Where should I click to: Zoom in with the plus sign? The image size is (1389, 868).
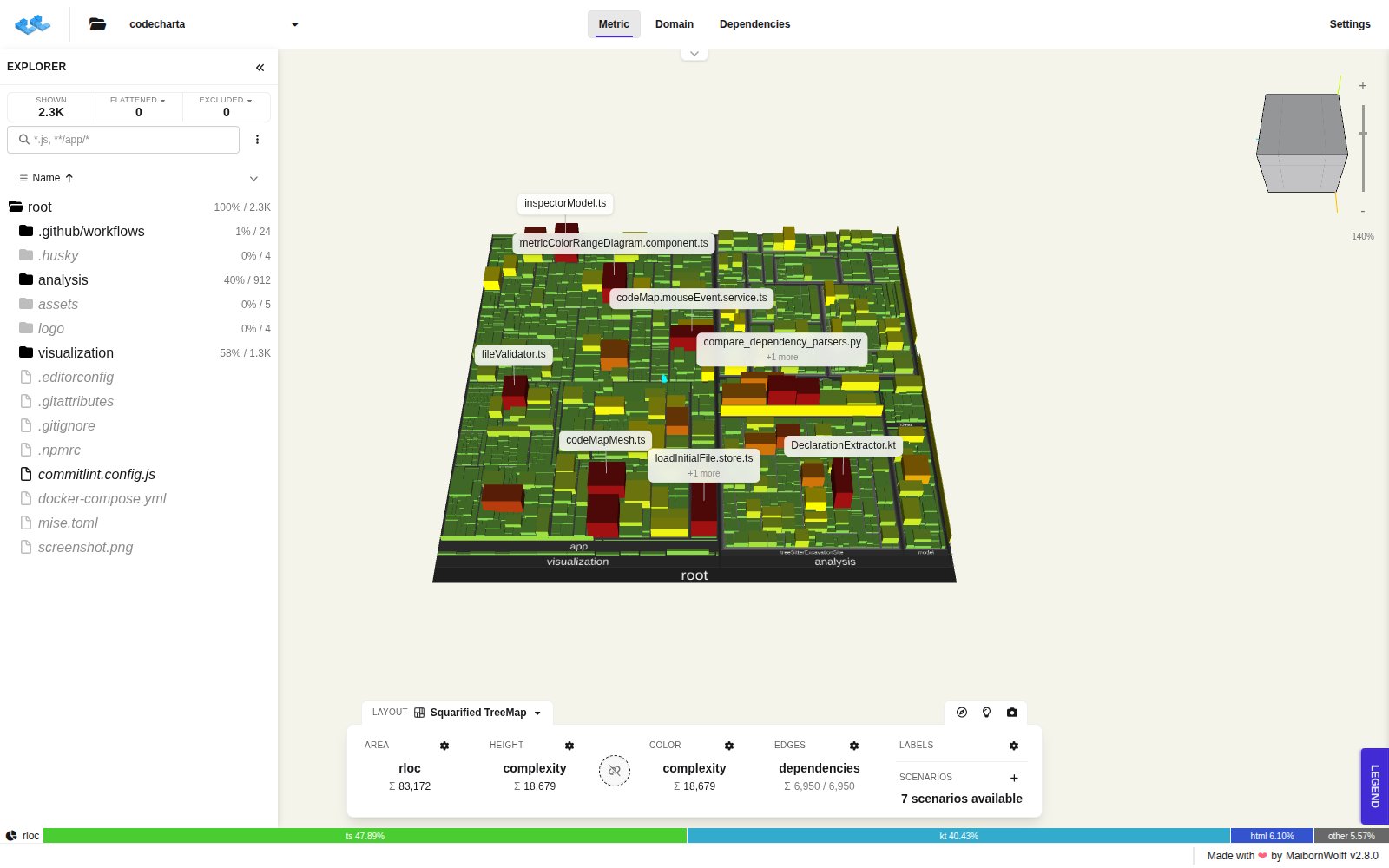coord(1363,86)
